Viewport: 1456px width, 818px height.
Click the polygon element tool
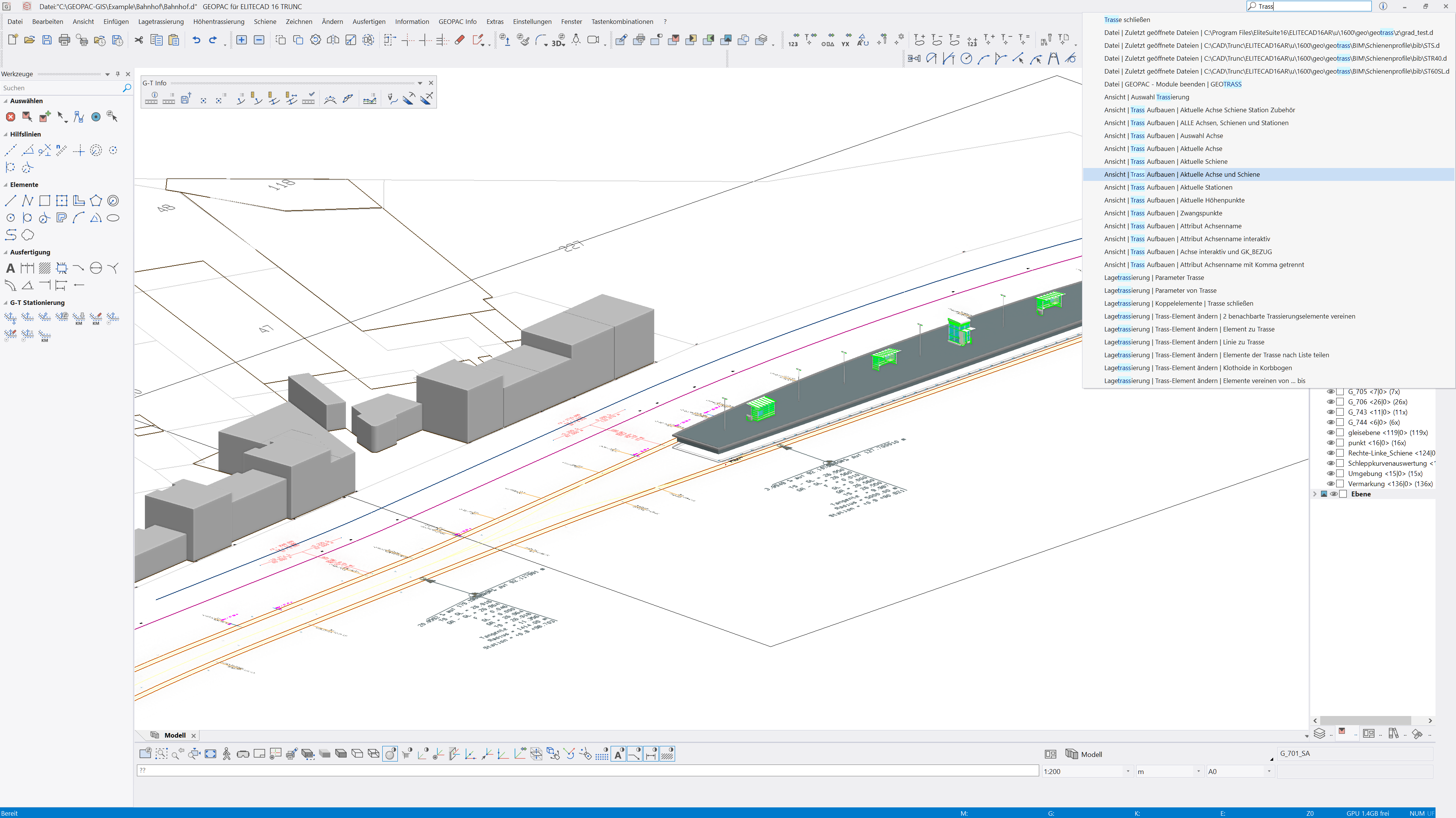click(96, 201)
